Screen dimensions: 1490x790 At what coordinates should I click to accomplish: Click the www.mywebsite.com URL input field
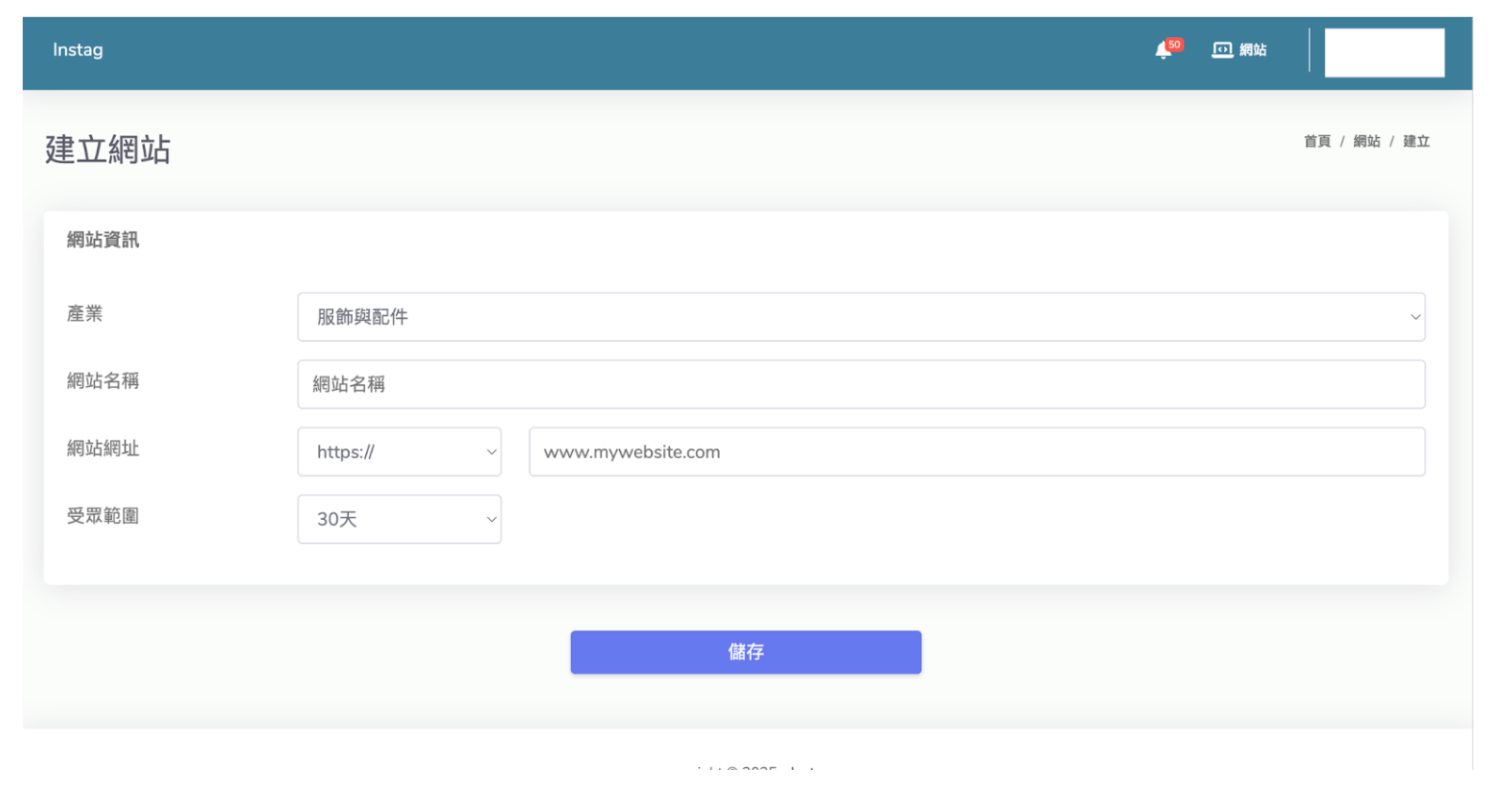coord(976,452)
